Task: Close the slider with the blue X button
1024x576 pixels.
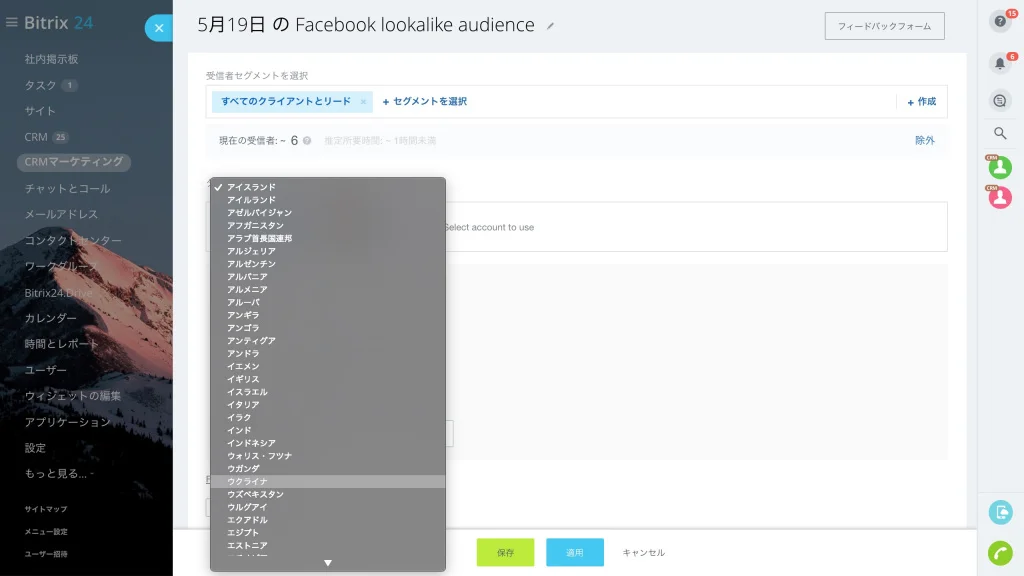Action: (159, 28)
